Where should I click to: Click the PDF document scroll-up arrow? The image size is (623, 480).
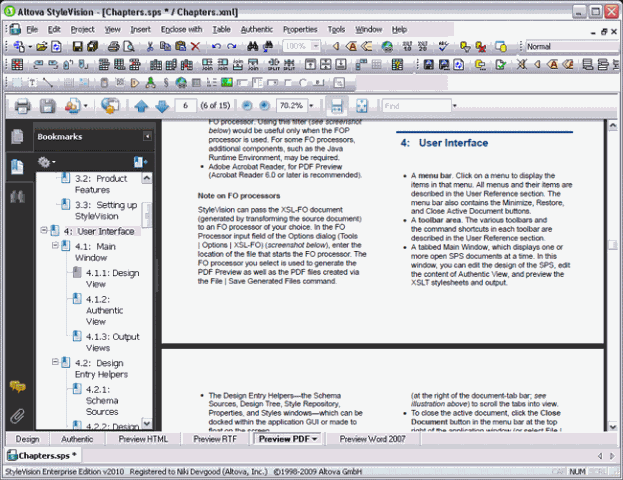coord(613,126)
